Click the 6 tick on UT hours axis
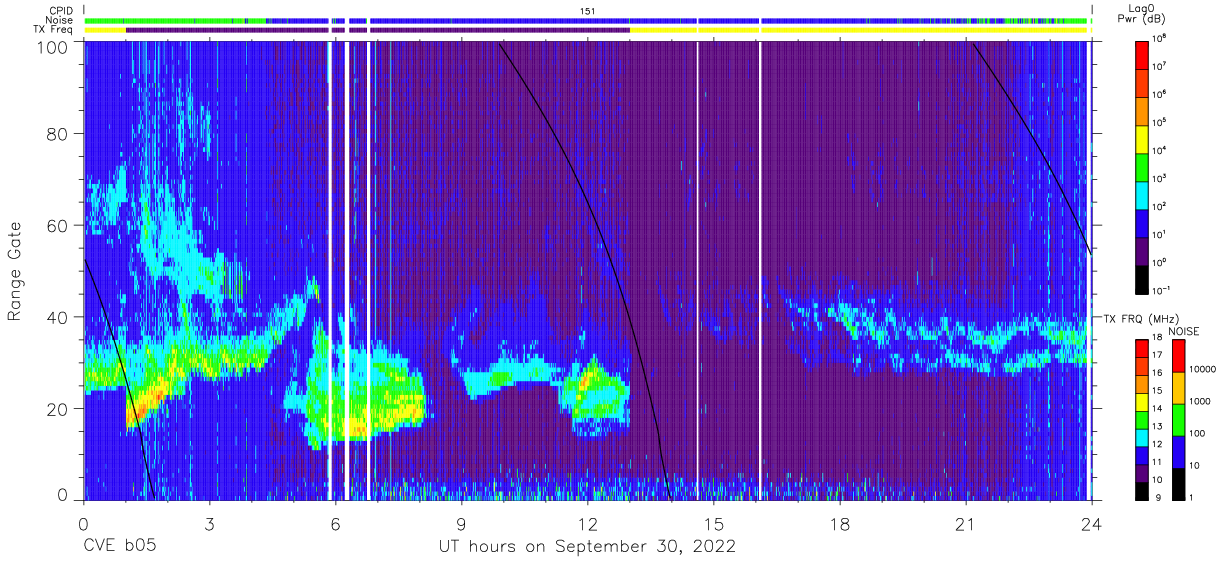The width and height of the screenshot is (1228, 567). tap(336, 523)
